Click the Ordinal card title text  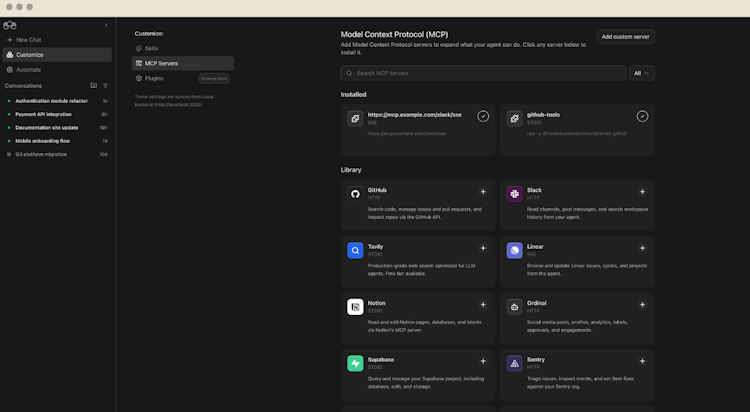[x=537, y=303]
